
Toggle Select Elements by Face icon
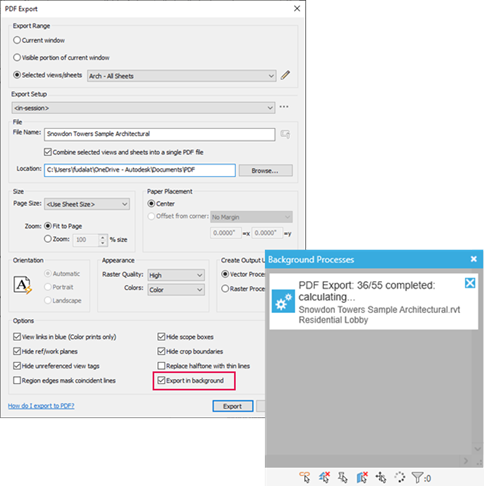tap(362, 477)
